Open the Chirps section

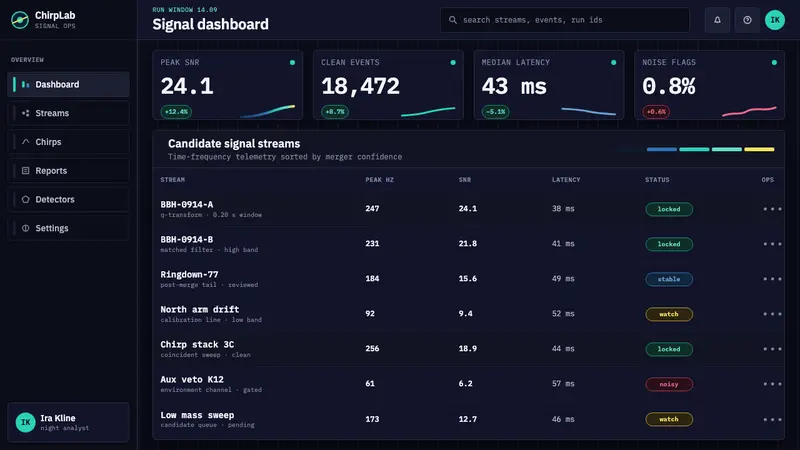[68, 142]
